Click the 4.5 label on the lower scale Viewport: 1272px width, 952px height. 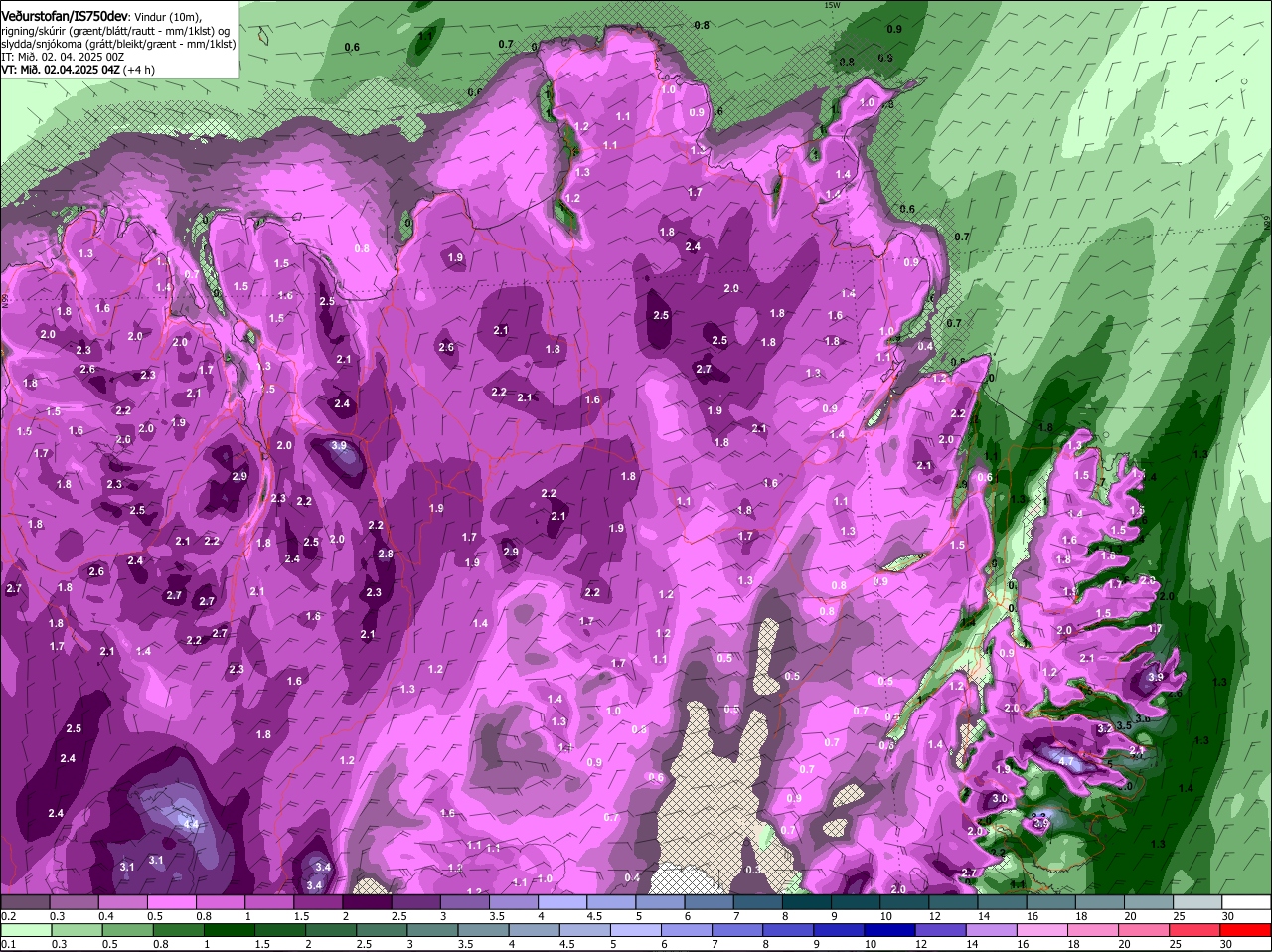567,944
